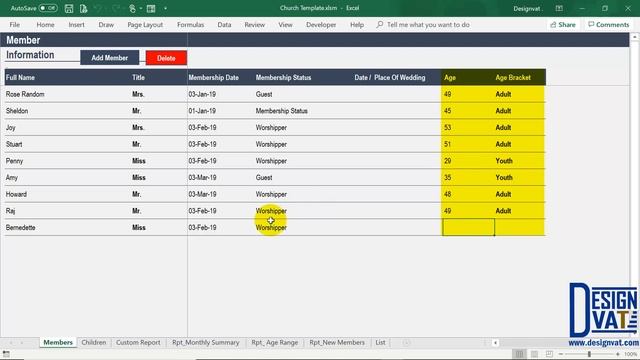The width and height of the screenshot is (640, 360).
Task: Click the Add Member button
Action: (x=109, y=58)
